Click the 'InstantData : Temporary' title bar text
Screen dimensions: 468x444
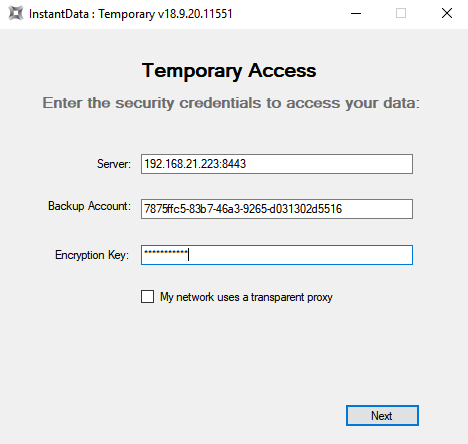(92, 14)
